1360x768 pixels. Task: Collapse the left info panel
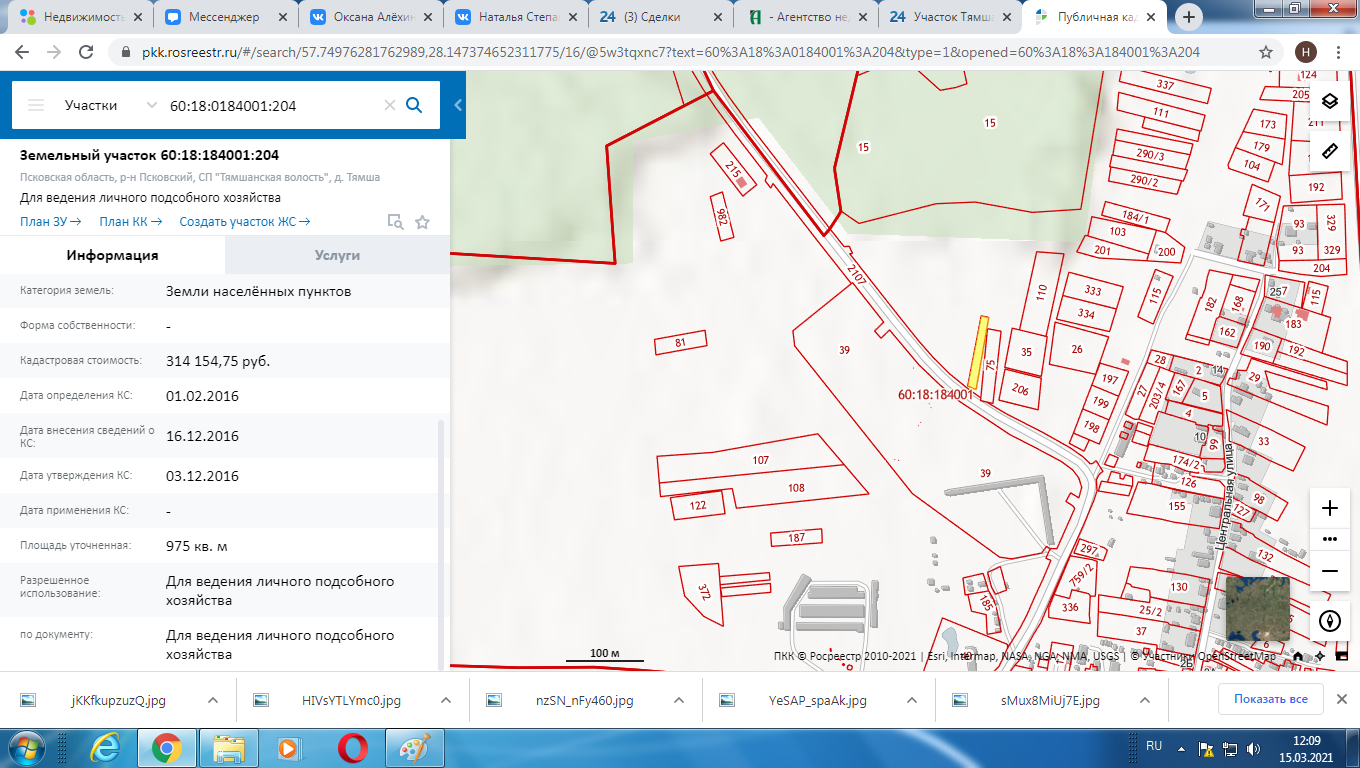pos(458,105)
